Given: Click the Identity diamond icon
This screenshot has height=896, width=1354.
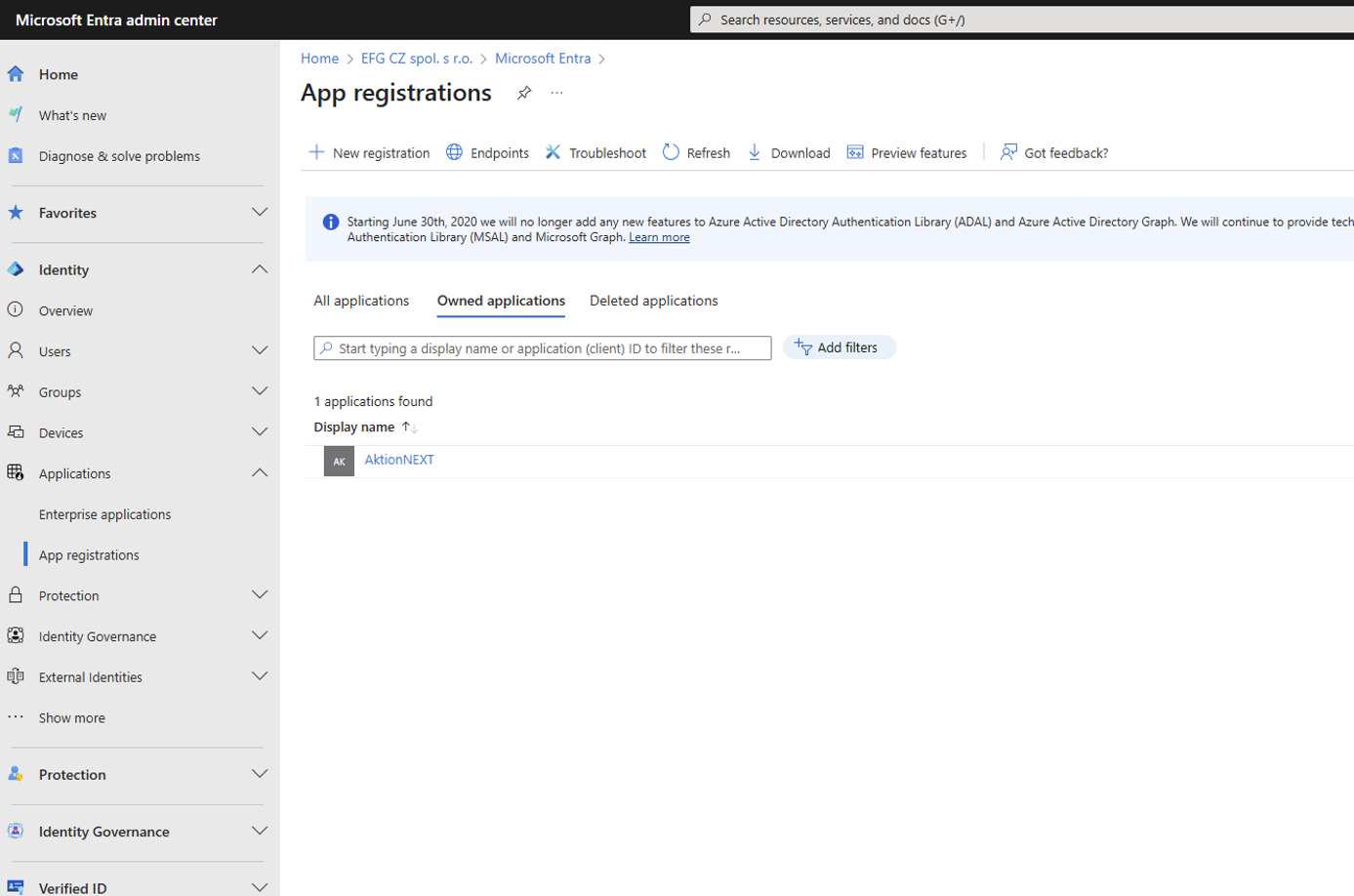Looking at the screenshot, I should pyautogui.click(x=16, y=269).
